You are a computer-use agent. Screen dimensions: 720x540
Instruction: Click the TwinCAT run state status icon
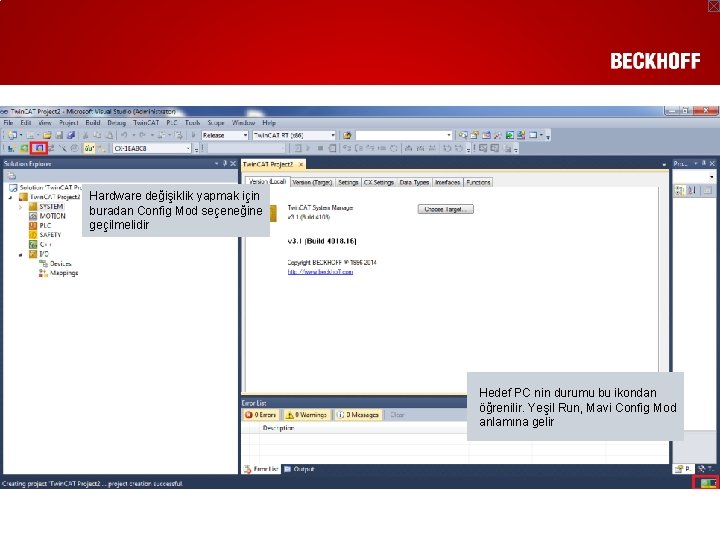pyautogui.click(x=708, y=483)
